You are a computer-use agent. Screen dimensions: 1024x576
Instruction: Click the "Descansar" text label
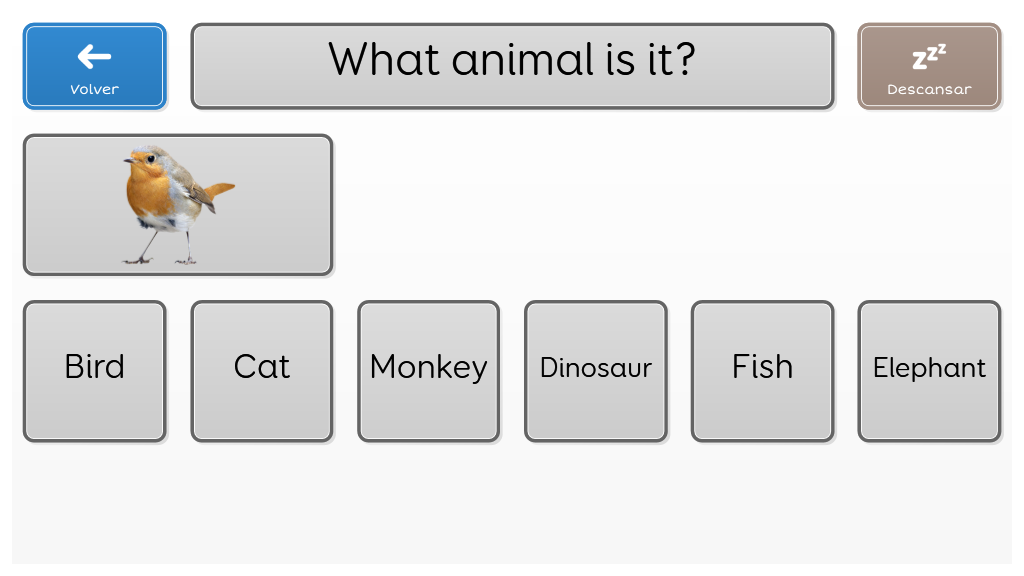(x=929, y=89)
